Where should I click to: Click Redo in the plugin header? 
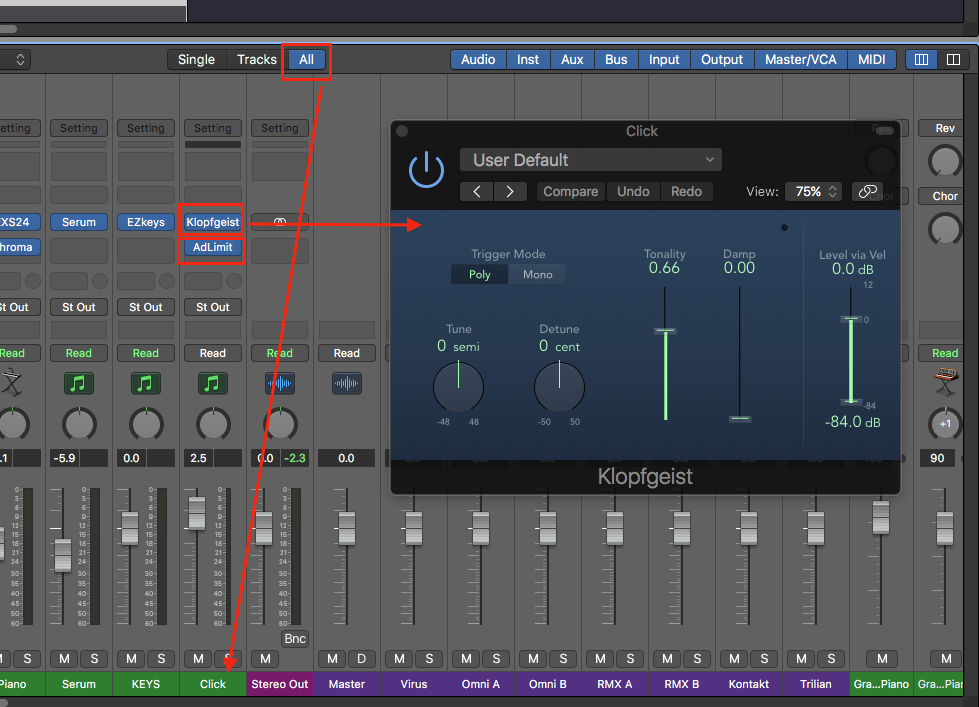click(x=686, y=192)
